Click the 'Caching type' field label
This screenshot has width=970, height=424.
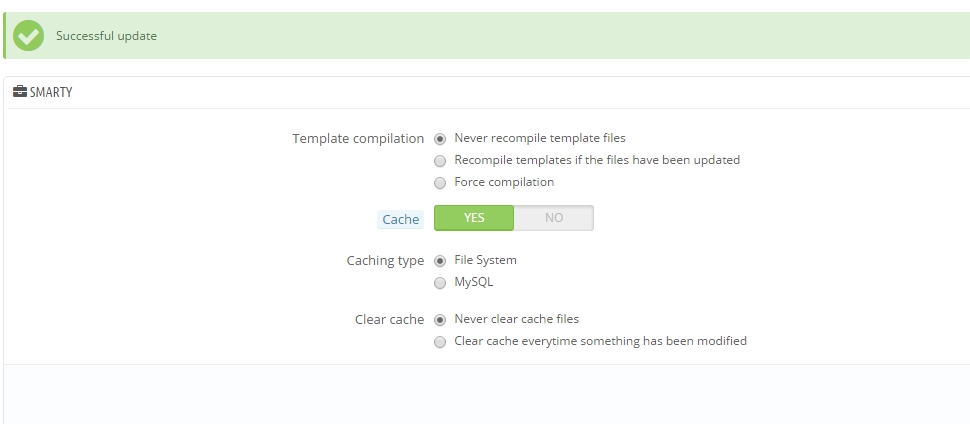(x=384, y=261)
